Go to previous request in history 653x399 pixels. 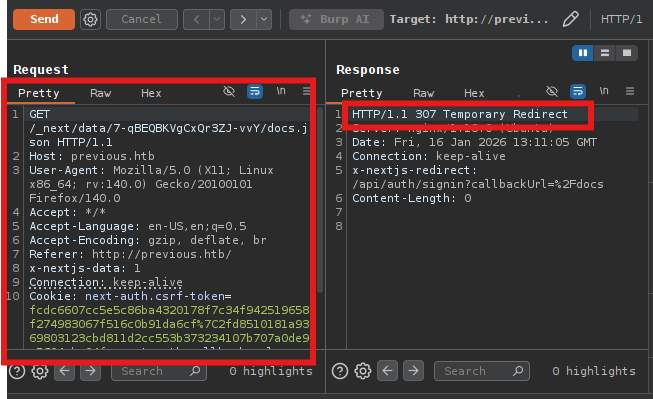(196, 19)
